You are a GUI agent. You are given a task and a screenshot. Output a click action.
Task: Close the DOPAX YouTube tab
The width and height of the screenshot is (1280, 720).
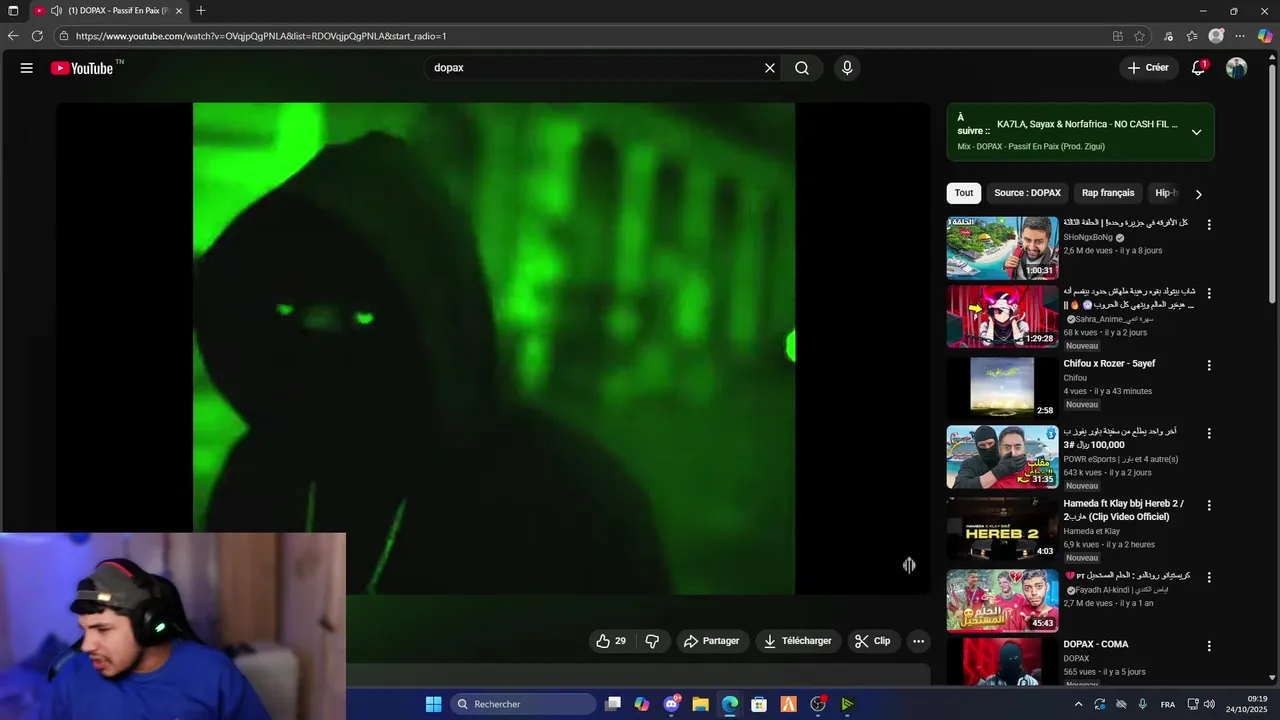179,11
